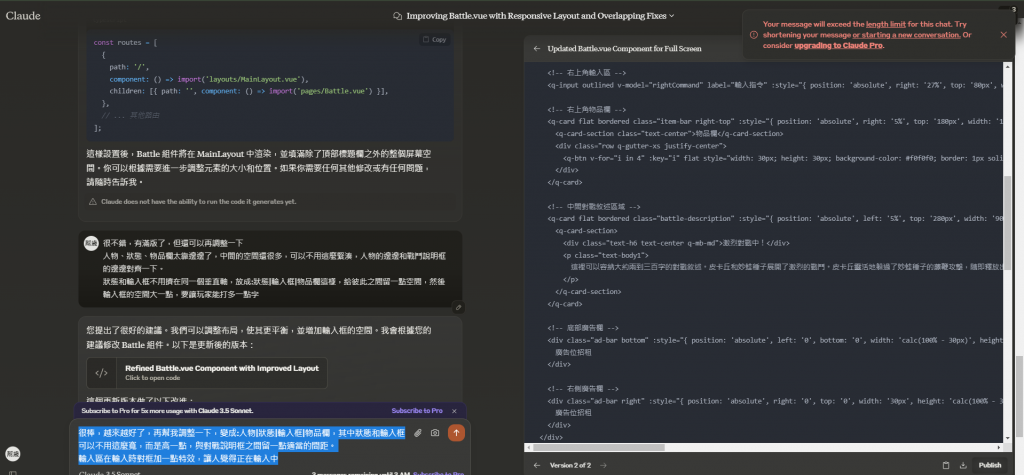1024x475 pixels.
Task: Publish the artifact
Action: coord(990,465)
